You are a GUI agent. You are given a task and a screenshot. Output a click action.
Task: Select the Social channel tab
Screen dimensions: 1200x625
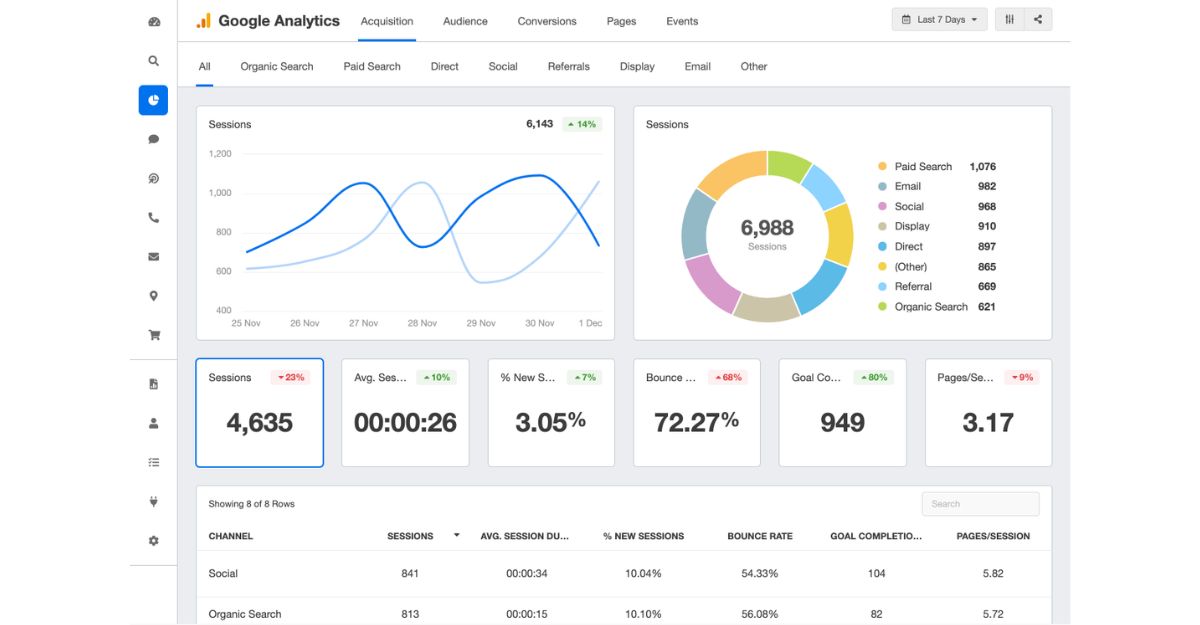[503, 66]
